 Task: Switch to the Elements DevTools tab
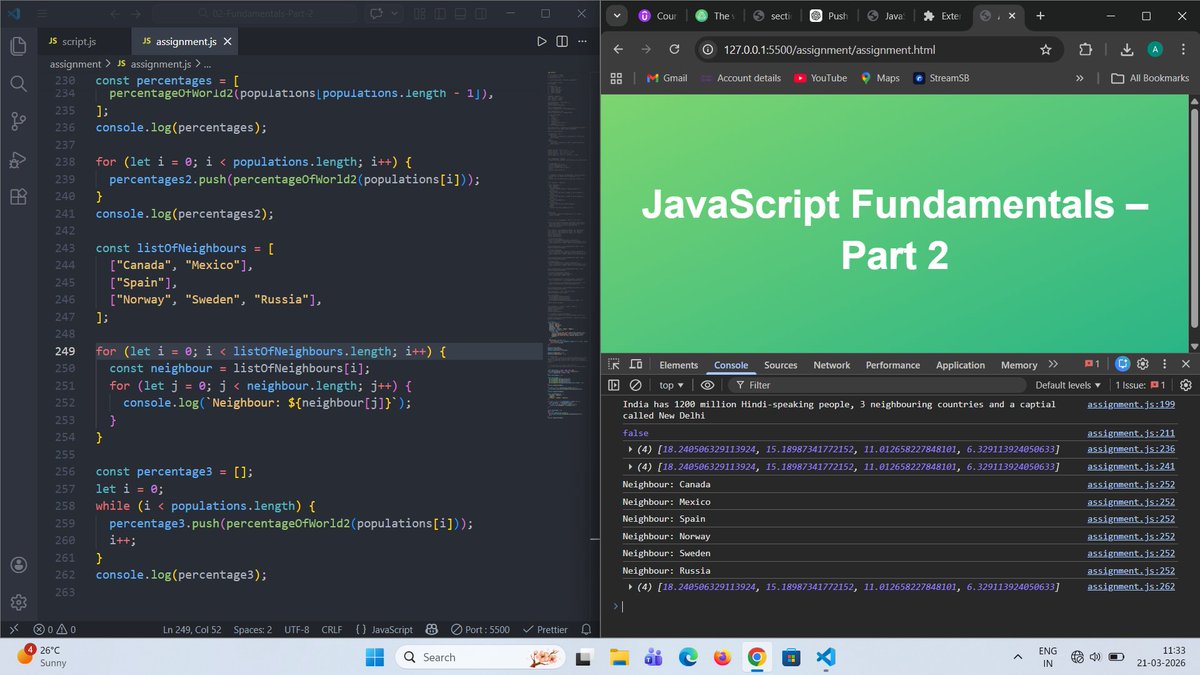[679, 365]
